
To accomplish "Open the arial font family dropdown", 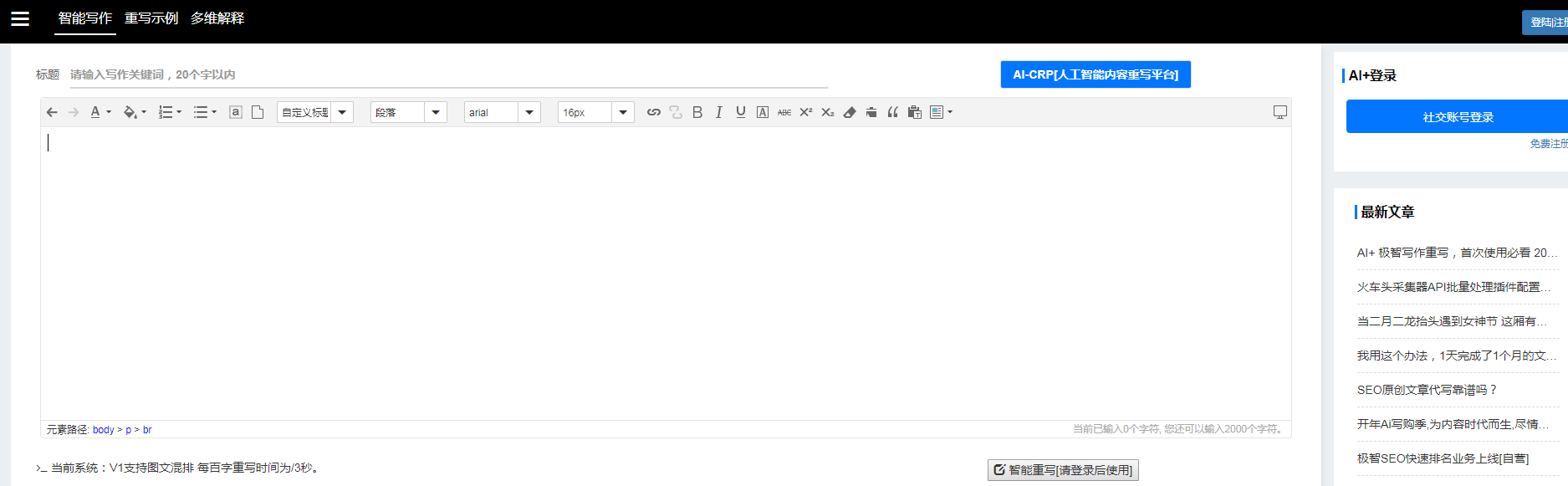I will 529,112.
